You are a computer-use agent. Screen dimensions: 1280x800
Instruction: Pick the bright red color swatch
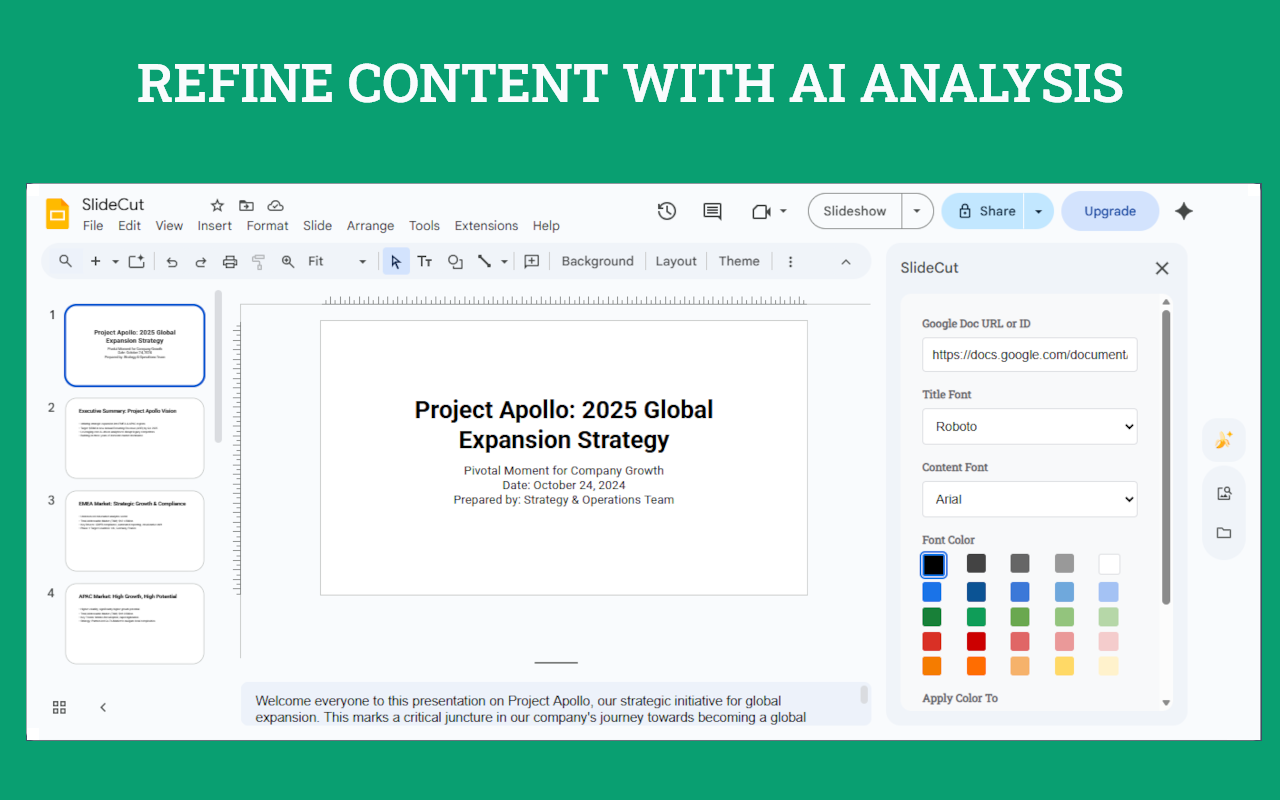tap(976, 641)
